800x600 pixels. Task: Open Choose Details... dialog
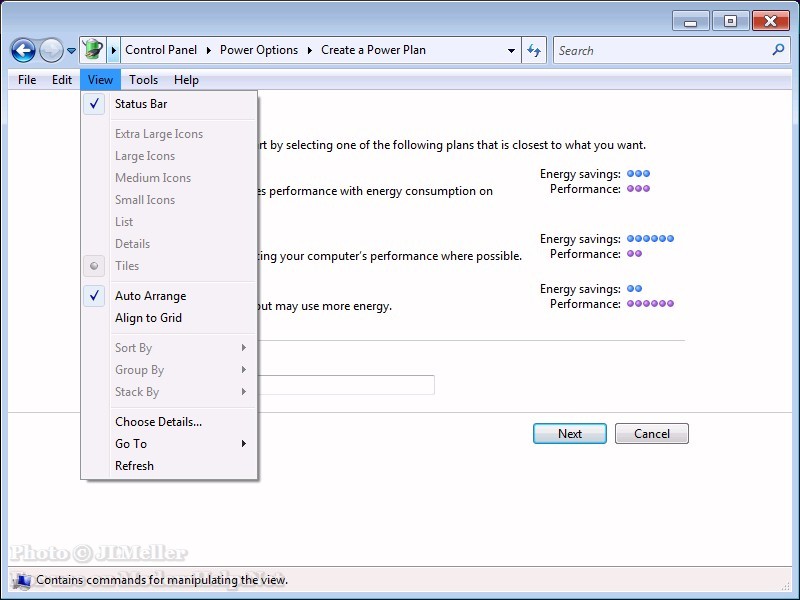169,422
